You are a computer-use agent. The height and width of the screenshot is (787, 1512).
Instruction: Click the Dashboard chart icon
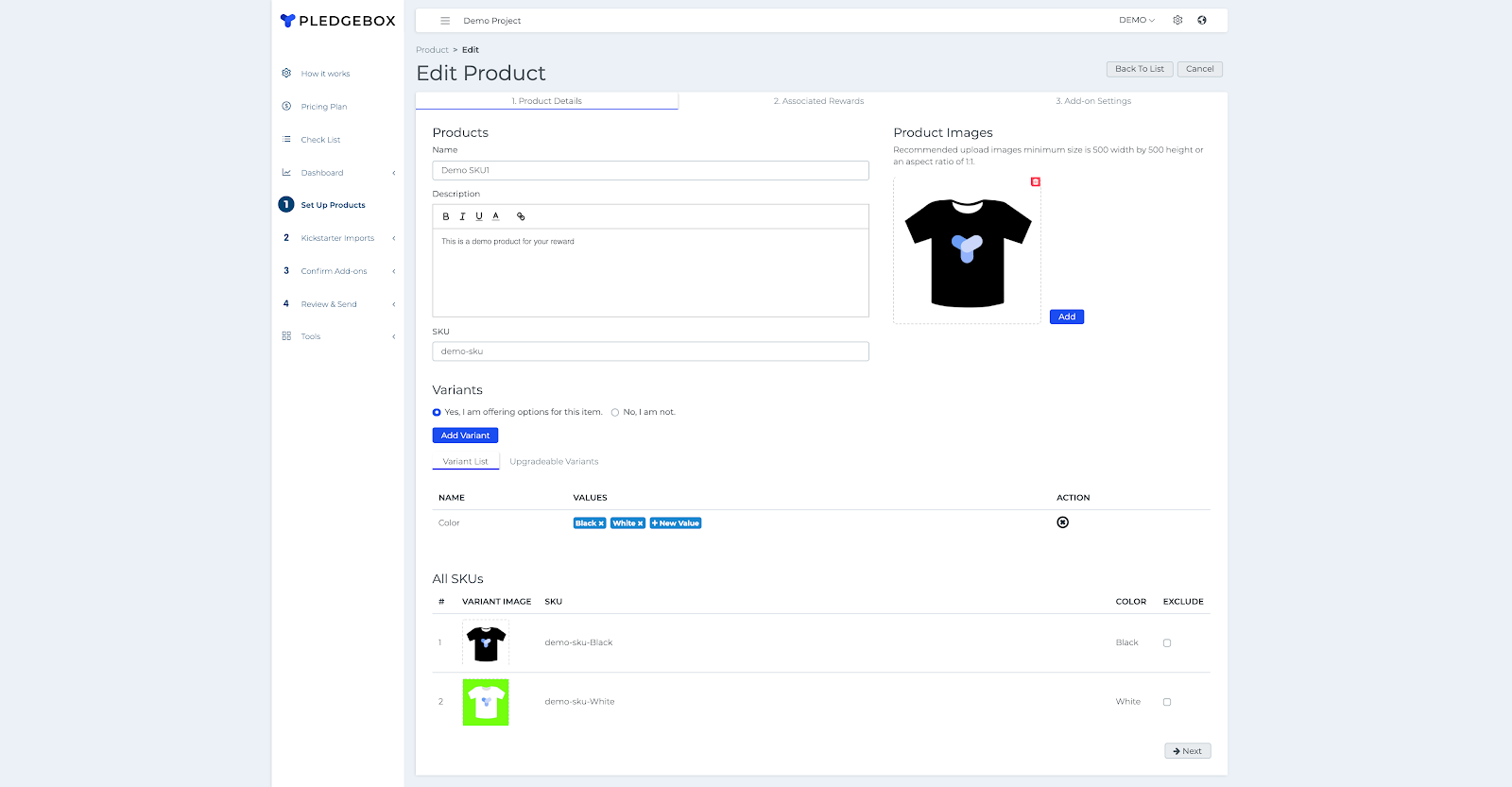coord(286,172)
